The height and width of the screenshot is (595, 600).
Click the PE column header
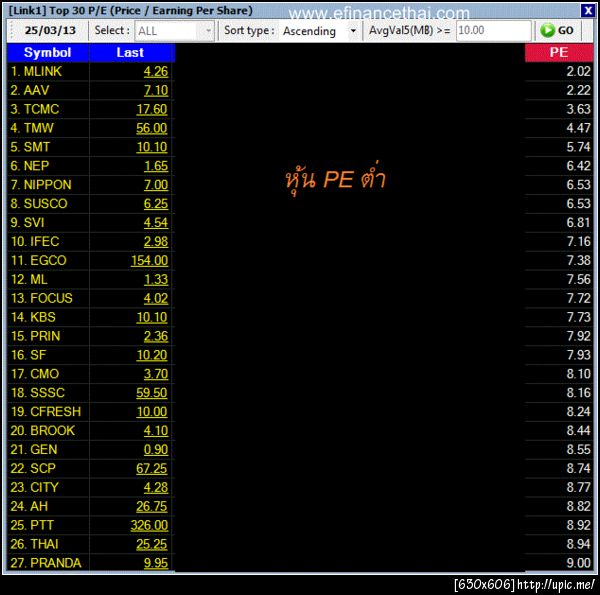point(559,52)
